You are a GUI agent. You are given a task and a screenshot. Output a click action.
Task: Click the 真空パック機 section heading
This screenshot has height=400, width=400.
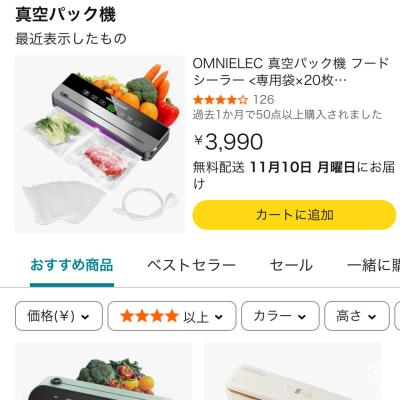66,15
